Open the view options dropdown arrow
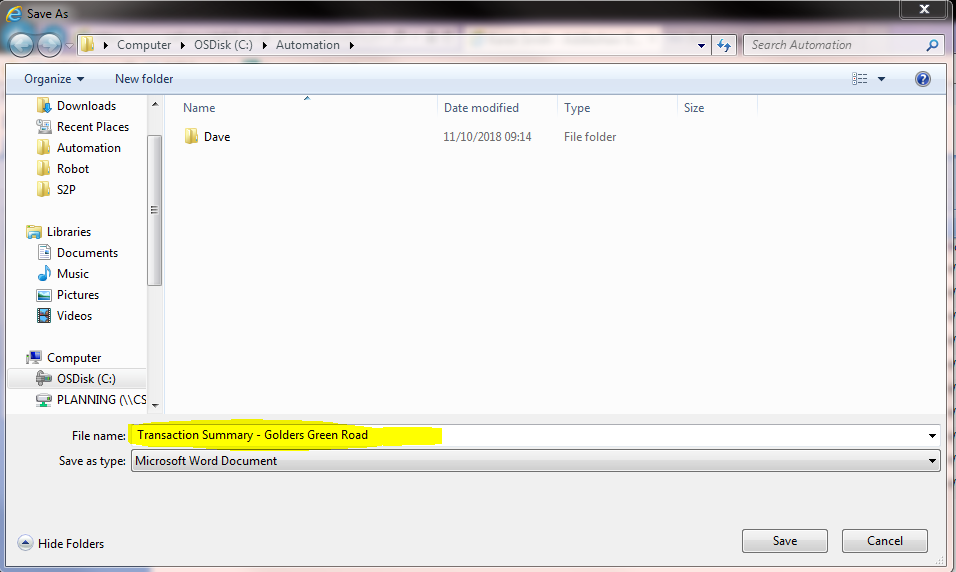 coord(881,79)
